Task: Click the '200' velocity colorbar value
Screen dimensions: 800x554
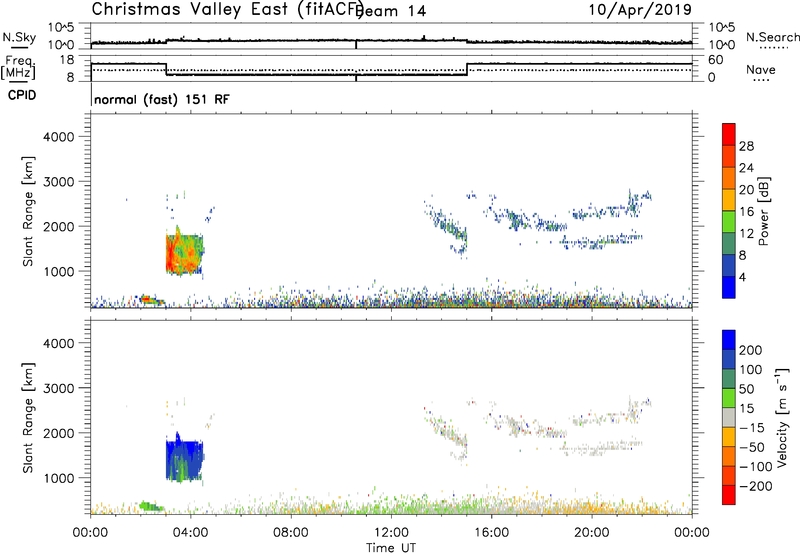Action: 751,350
